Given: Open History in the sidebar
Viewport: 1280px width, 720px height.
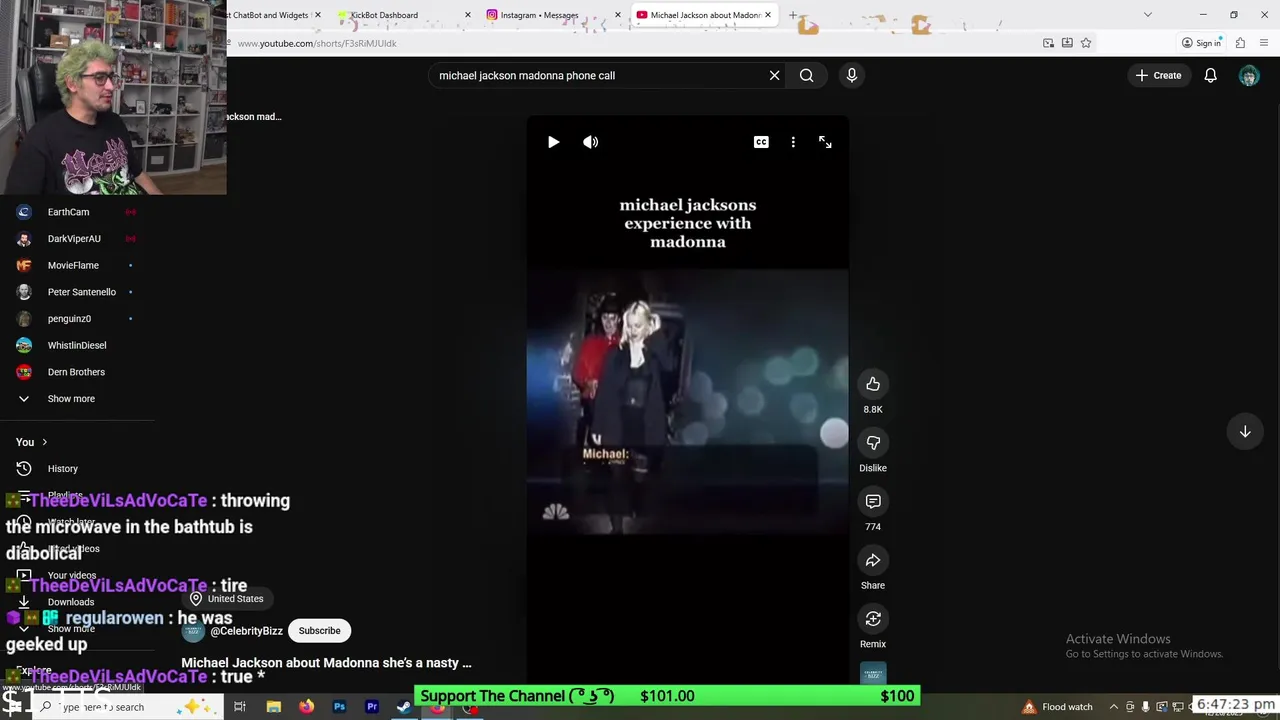Looking at the screenshot, I should [62, 469].
